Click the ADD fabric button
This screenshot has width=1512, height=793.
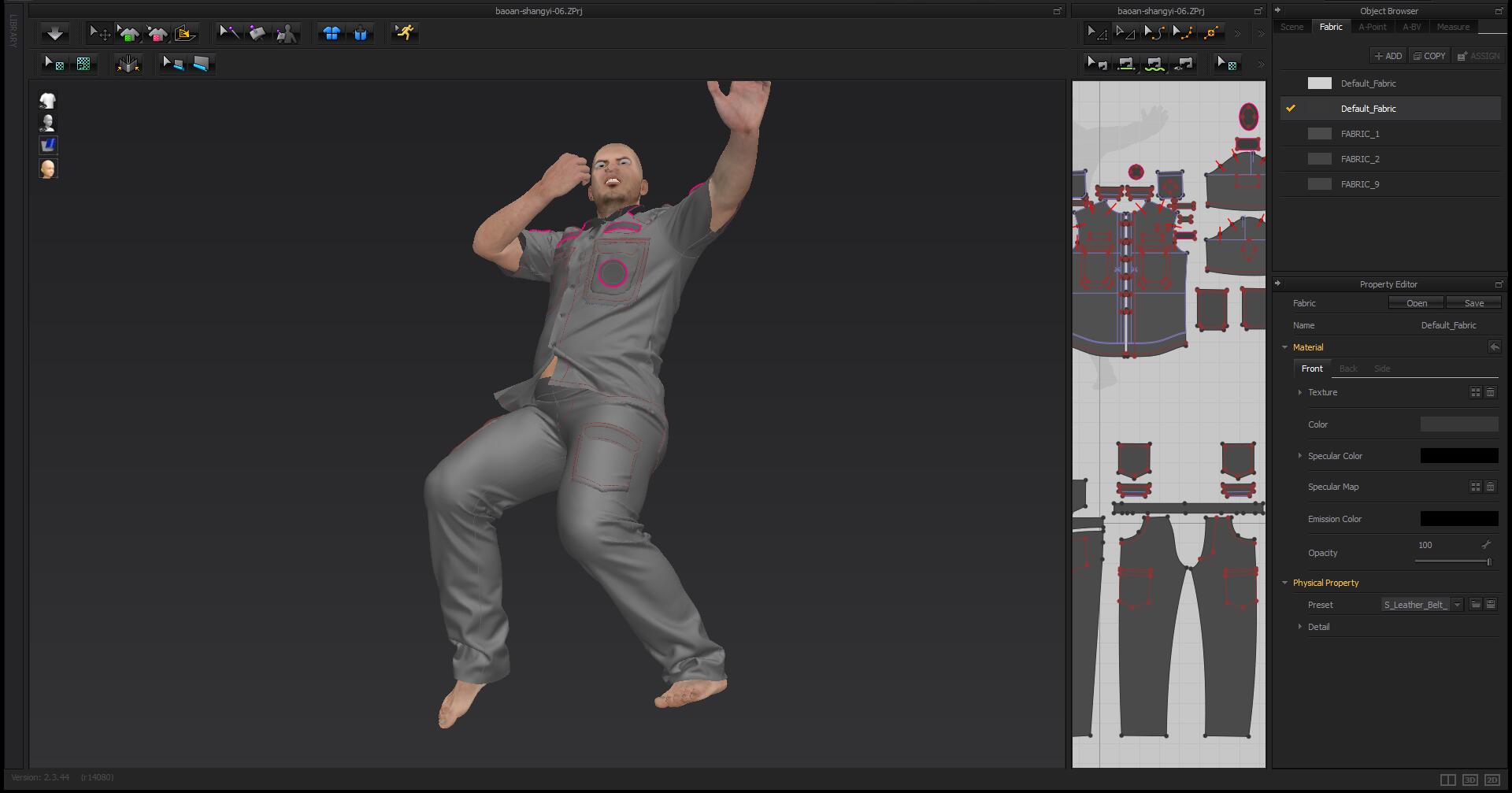1388,56
